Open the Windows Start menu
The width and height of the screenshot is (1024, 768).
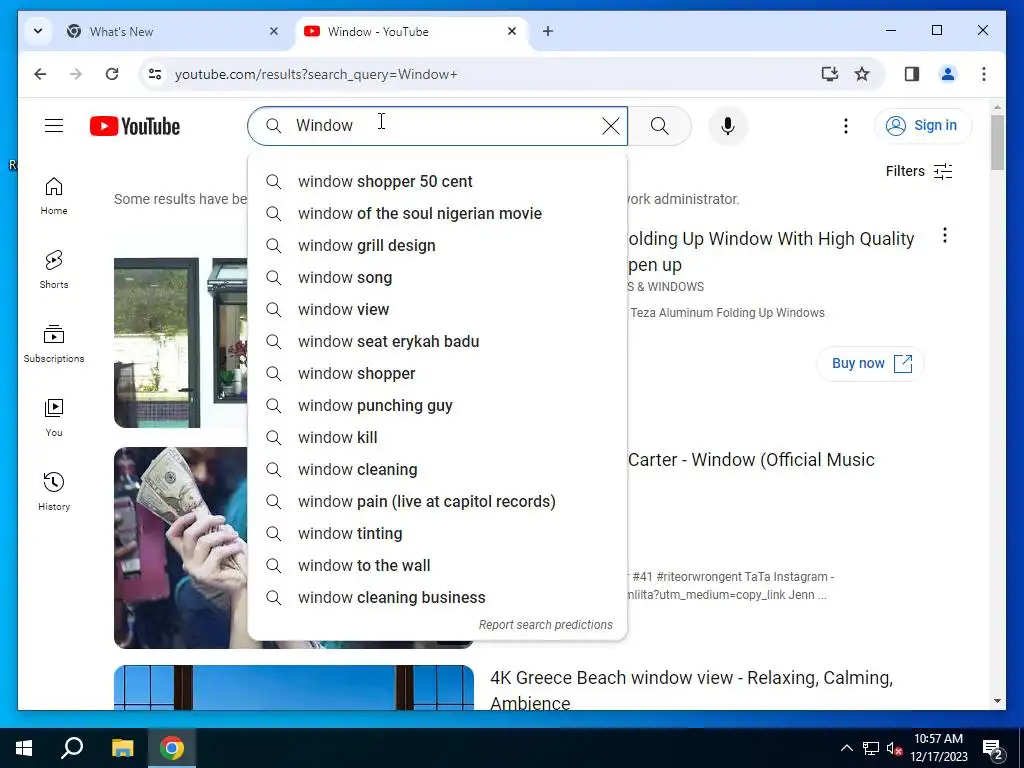(24, 748)
